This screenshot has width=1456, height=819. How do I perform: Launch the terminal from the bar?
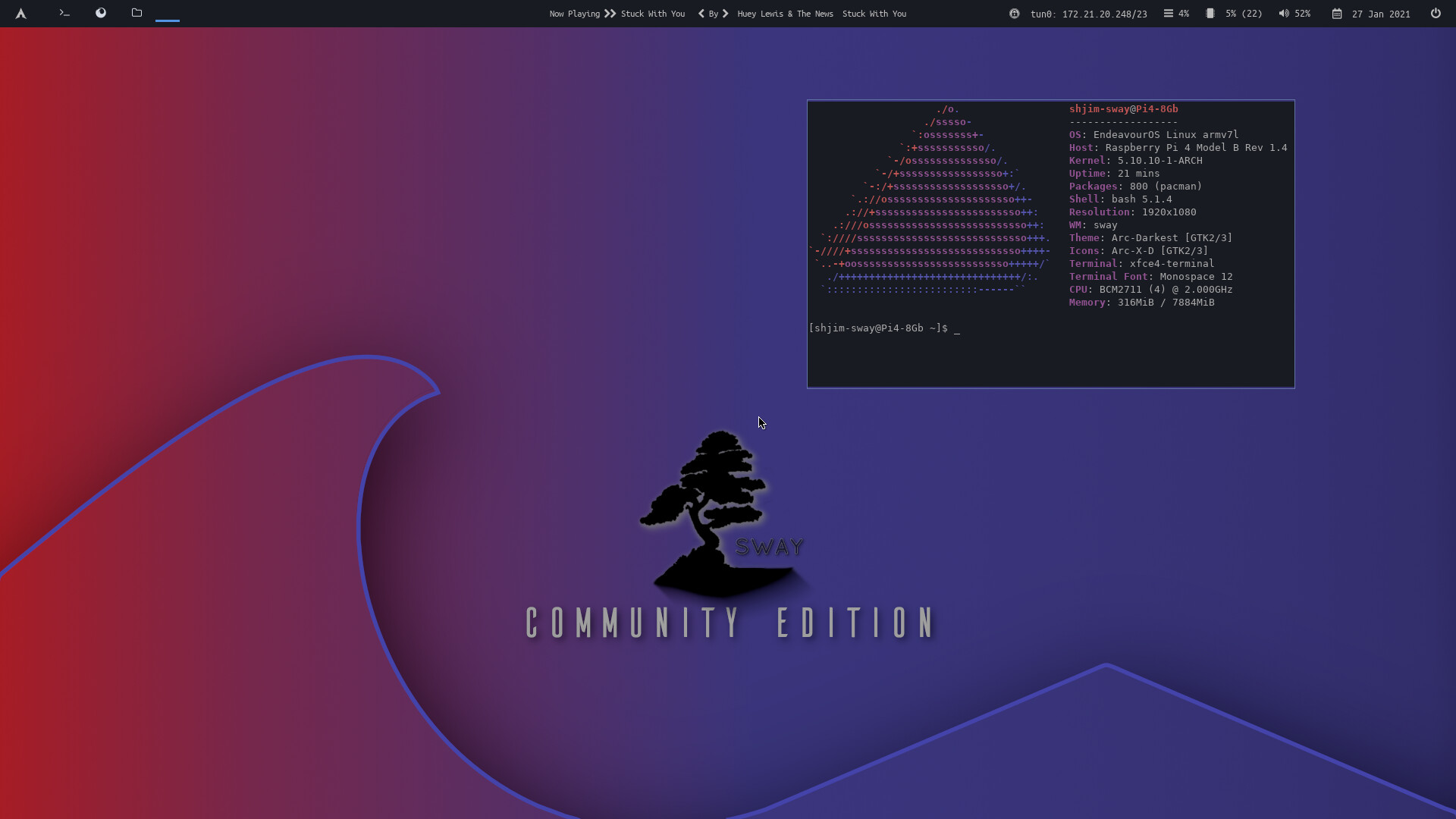pyautogui.click(x=64, y=13)
